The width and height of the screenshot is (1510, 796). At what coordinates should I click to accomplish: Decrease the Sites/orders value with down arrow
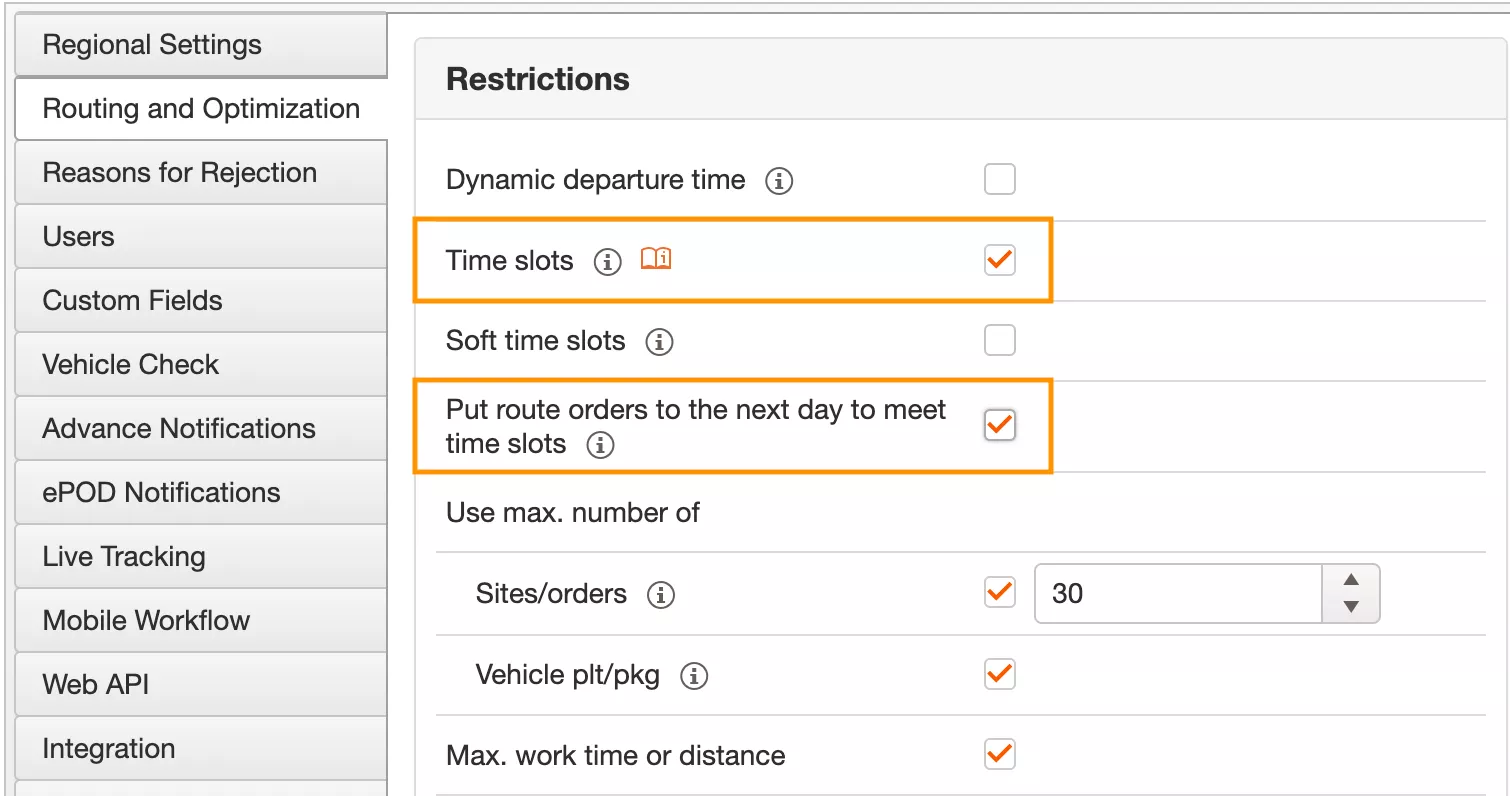(x=1351, y=606)
